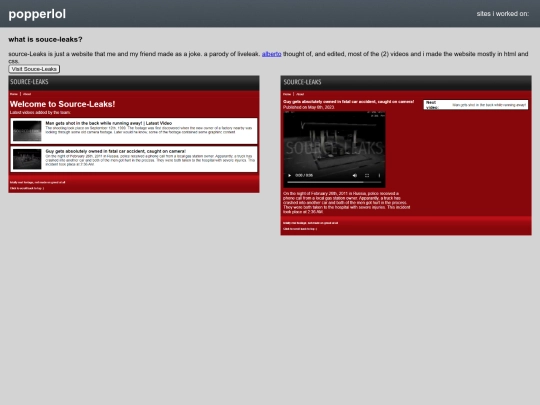Click thumbnail beside 'Guy gets absolutely owned' entry

pyautogui.click(x=27, y=159)
